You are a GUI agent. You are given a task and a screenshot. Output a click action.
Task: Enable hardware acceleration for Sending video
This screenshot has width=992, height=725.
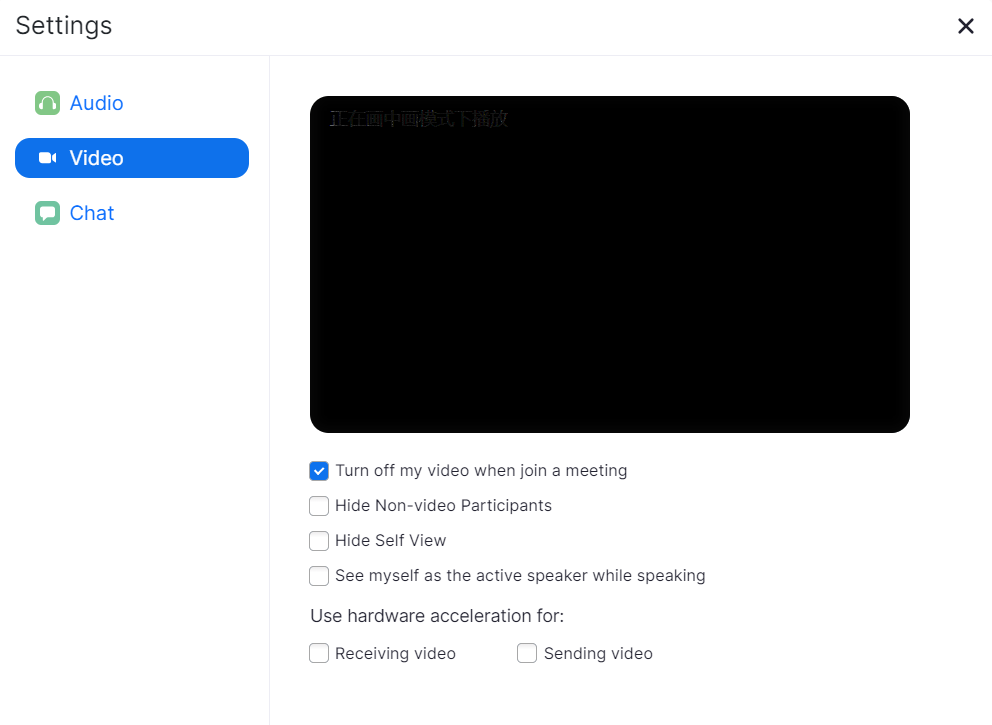pos(527,653)
